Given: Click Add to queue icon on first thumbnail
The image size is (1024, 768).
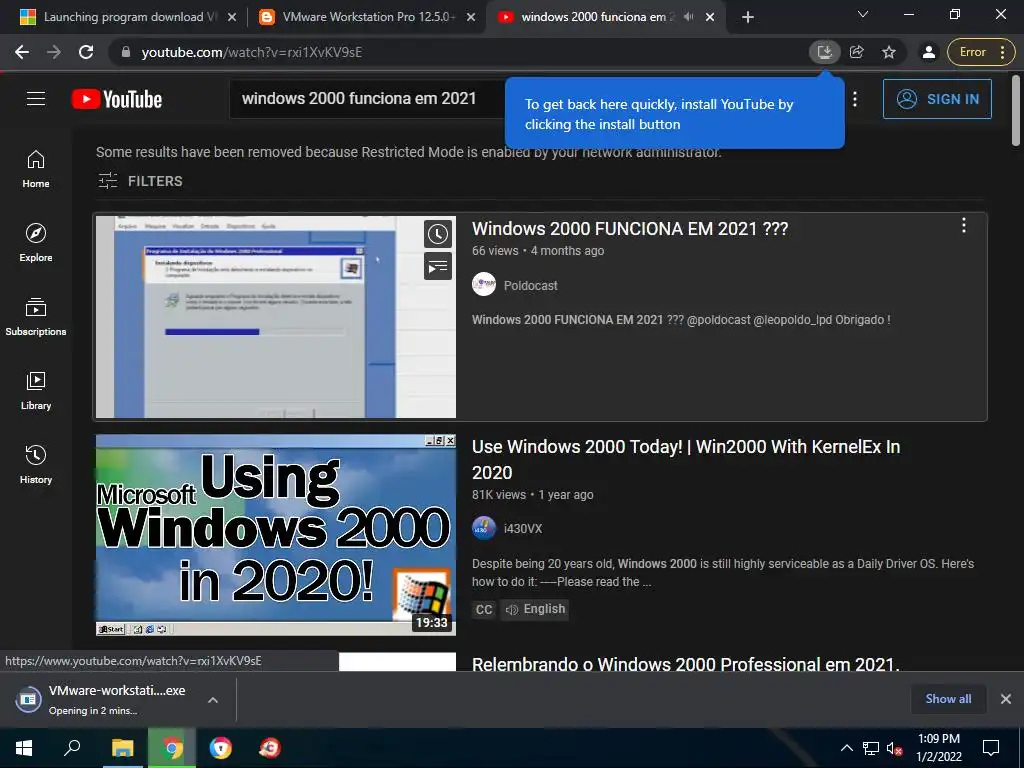Looking at the screenshot, I should pos(438,266).
